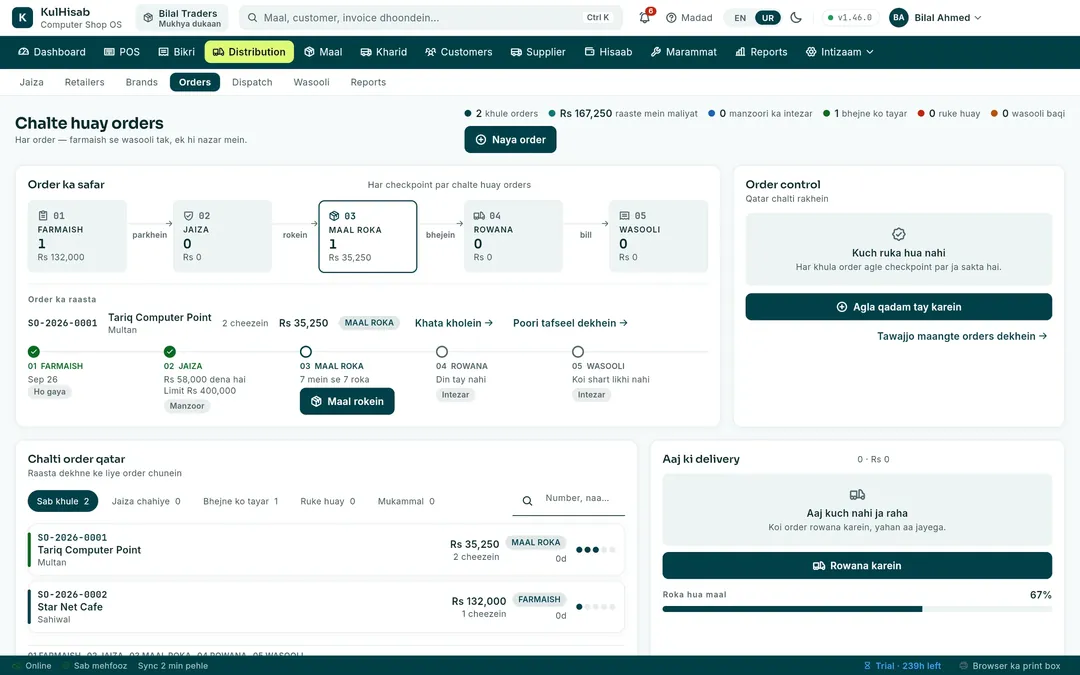Open the Maal menu
The image size is (1080, 675).
(x=323, y=52)
